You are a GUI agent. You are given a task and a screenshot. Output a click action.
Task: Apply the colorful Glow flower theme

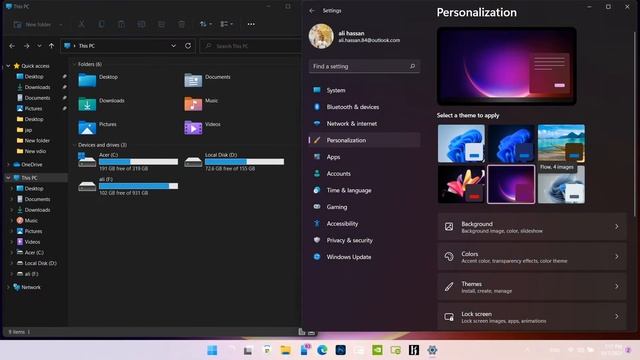[x=461, y=184]
